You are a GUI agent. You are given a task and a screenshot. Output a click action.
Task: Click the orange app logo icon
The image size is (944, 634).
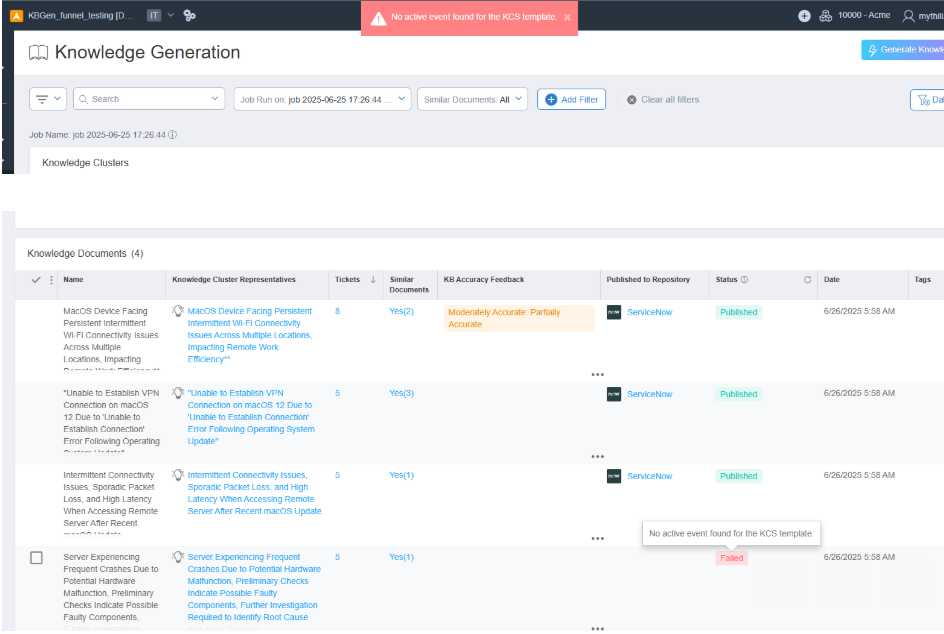(x=17, y=16)
